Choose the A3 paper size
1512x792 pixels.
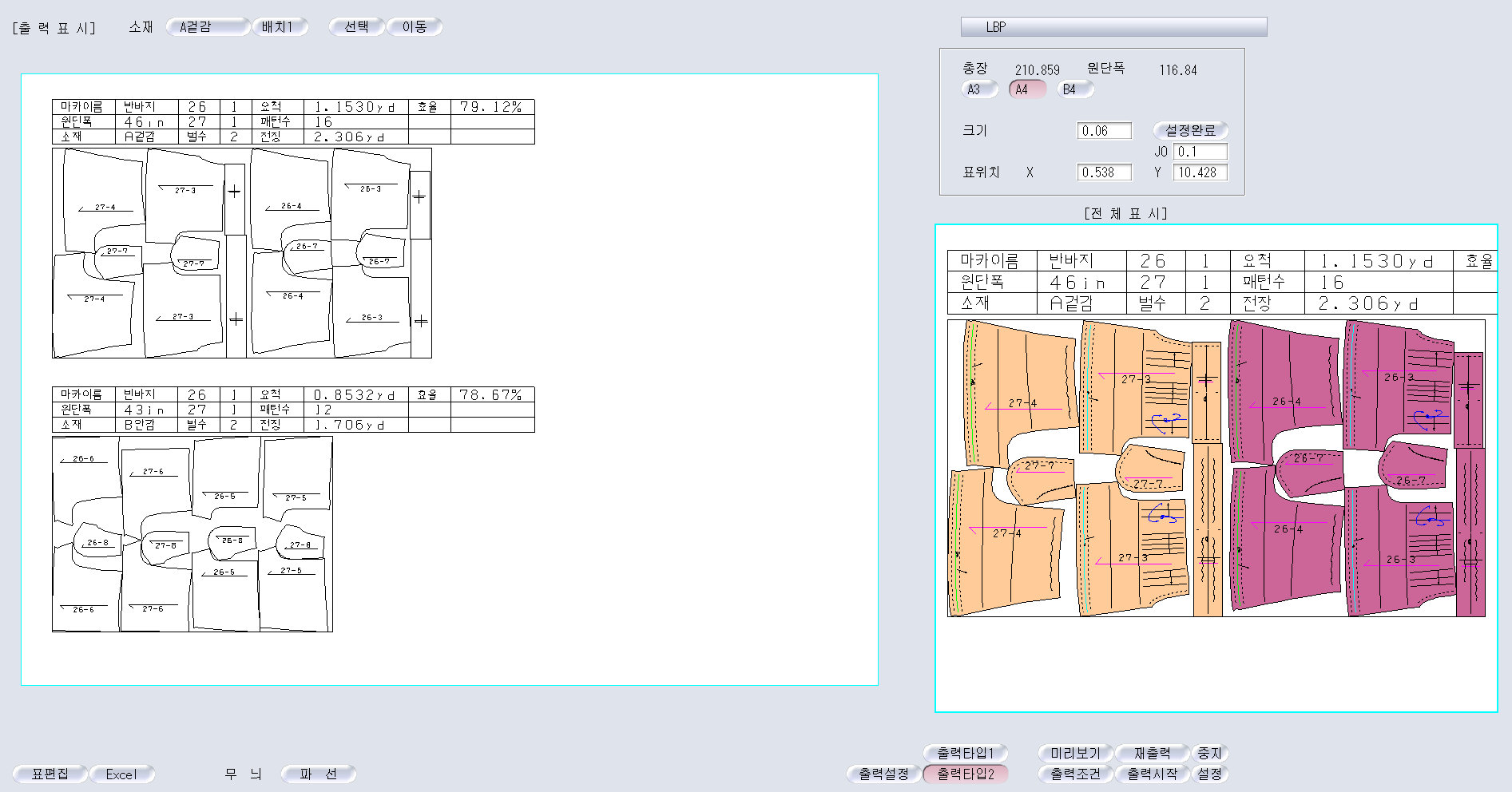[x=978, y=89]
